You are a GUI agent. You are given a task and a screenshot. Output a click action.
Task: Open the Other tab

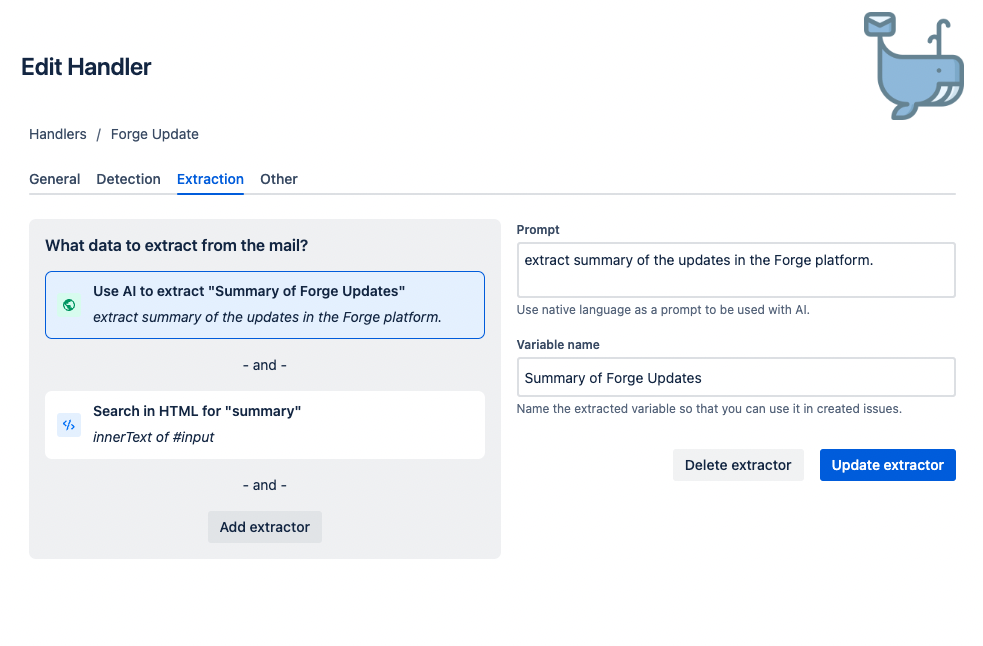pos(279,179)
